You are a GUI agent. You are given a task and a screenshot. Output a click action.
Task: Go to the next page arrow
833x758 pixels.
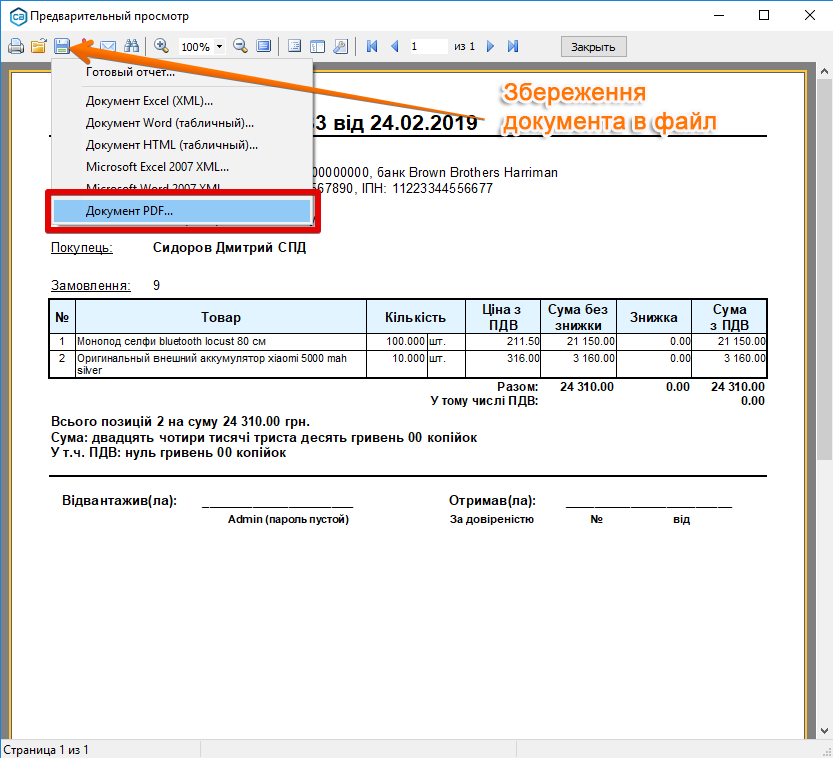(490, 47)
